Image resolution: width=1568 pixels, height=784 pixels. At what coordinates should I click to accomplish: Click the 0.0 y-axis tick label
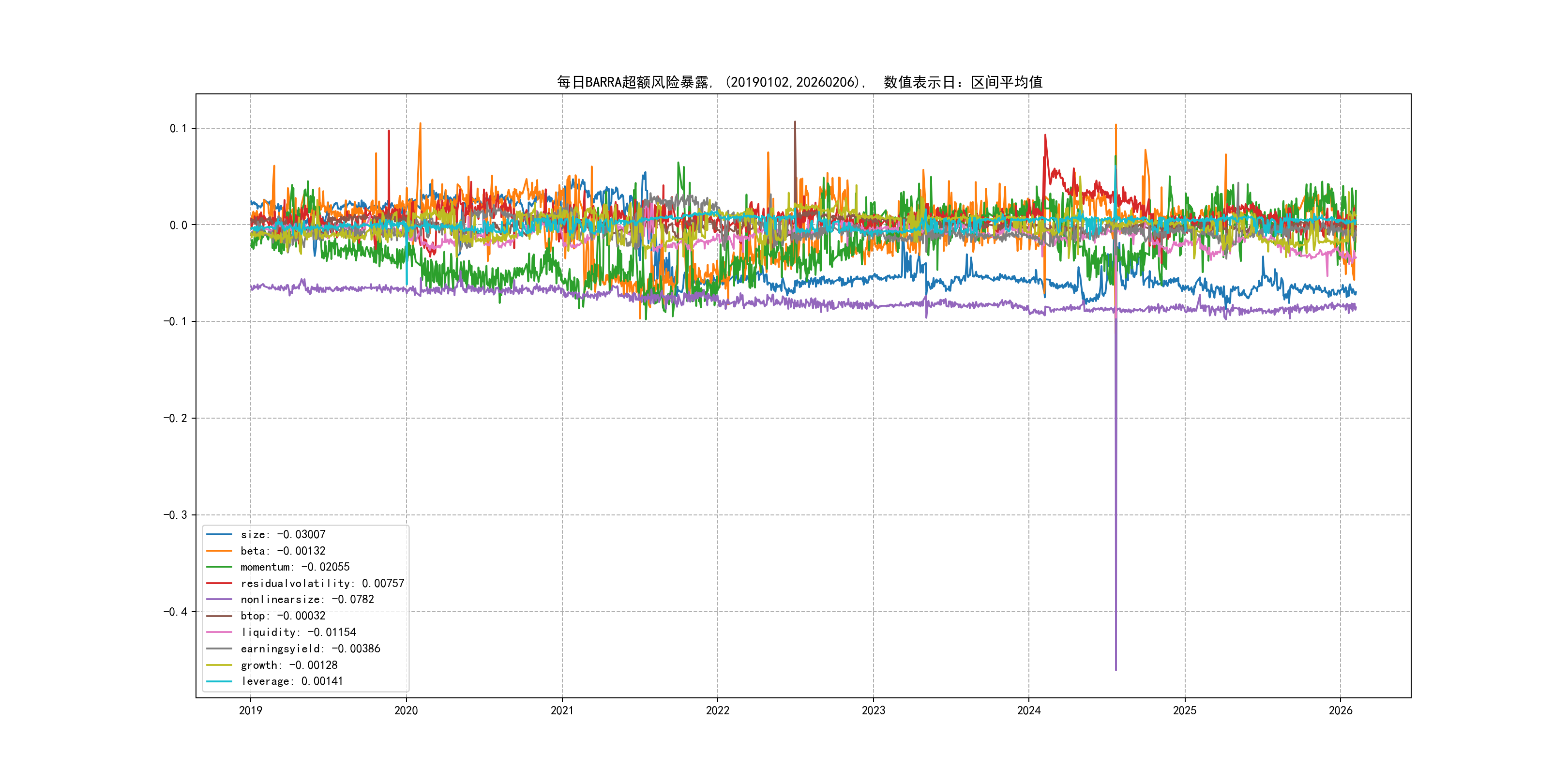click(178, 225)
